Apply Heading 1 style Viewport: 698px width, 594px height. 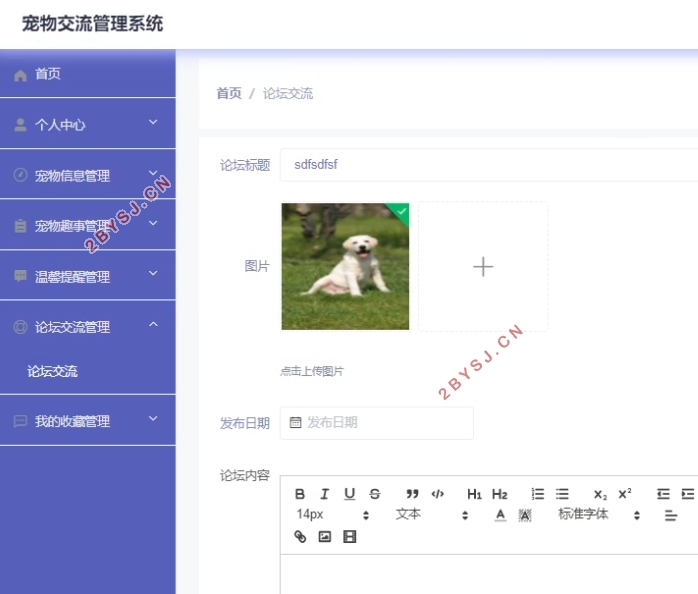click(x=475, y=494)
